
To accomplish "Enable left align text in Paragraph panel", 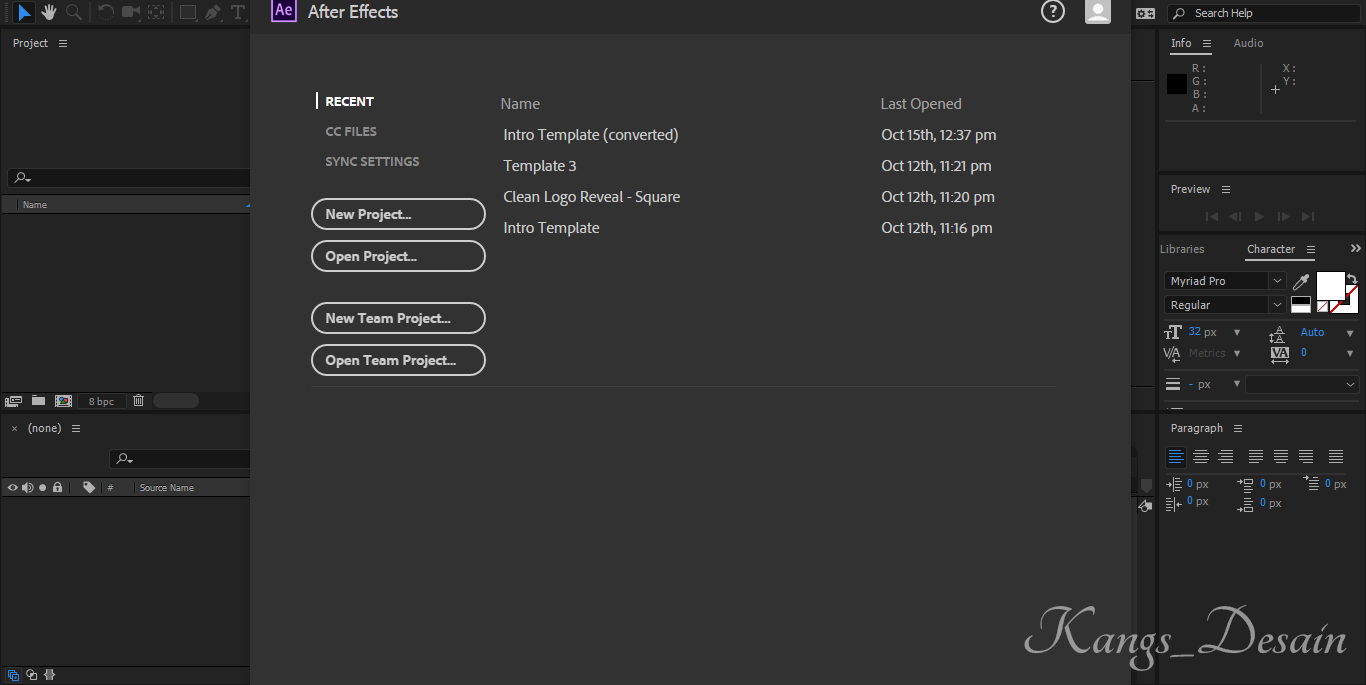I will (x=1176, y=456).
